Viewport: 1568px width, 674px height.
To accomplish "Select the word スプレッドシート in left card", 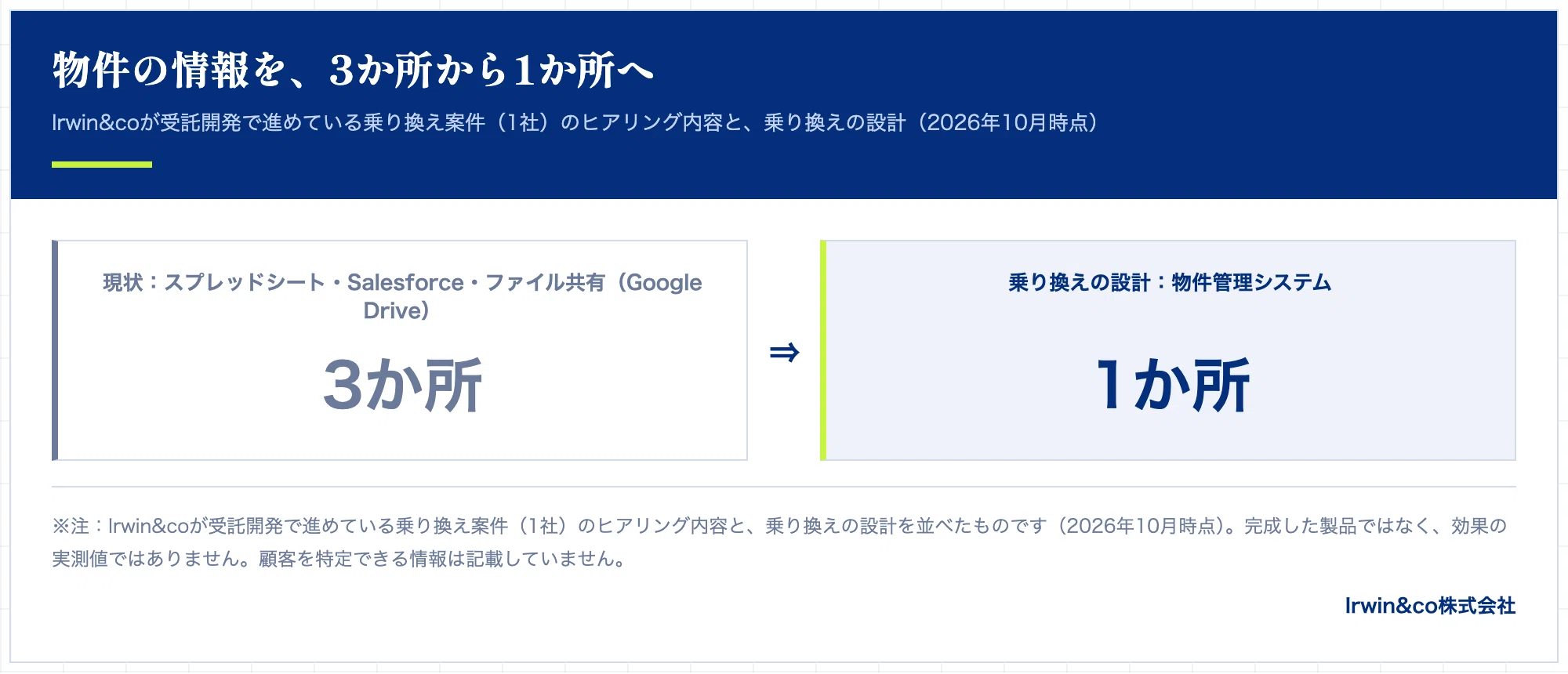I will 244,282.
